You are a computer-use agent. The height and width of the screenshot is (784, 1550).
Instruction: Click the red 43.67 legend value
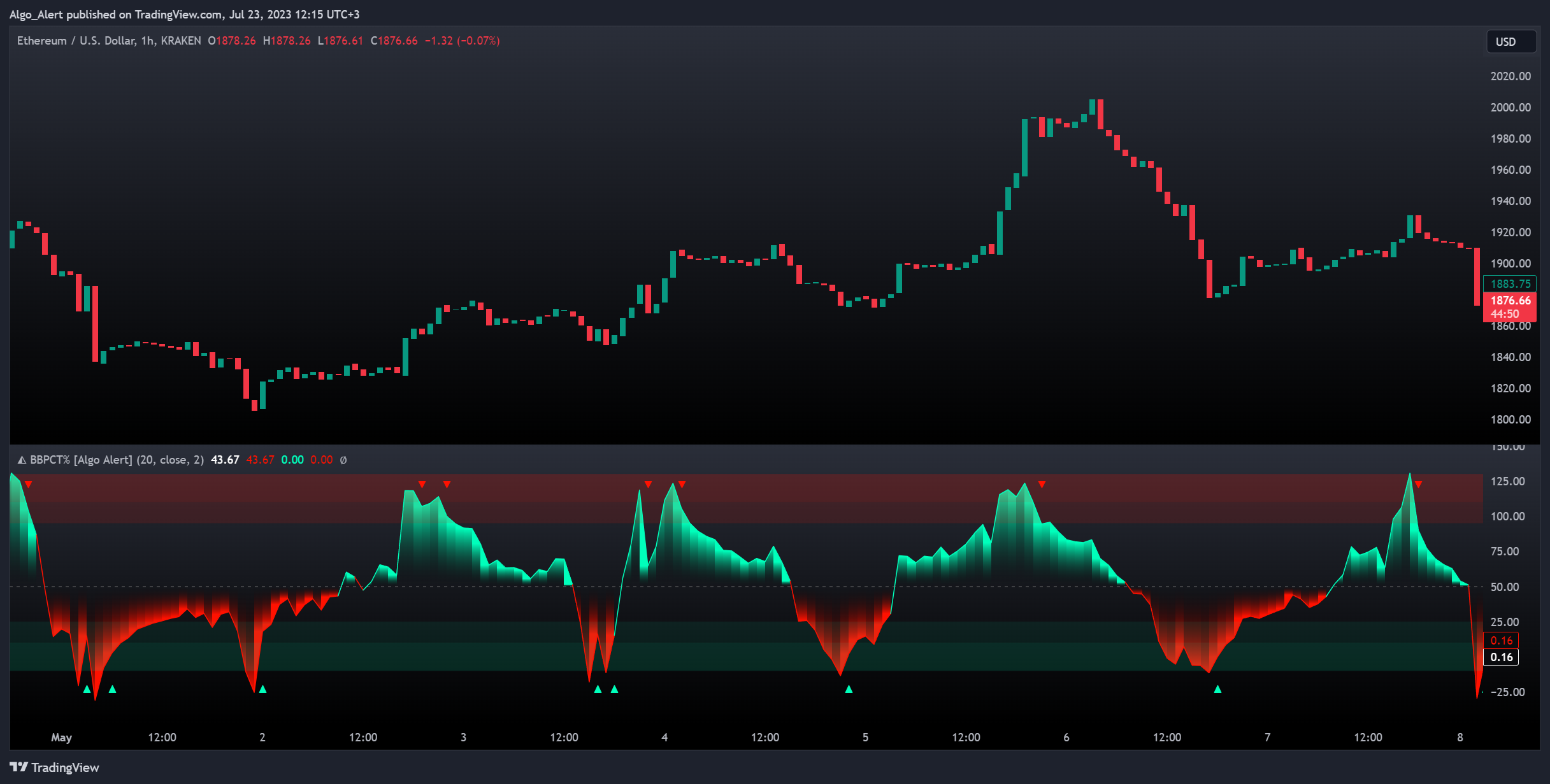(260, 460)
